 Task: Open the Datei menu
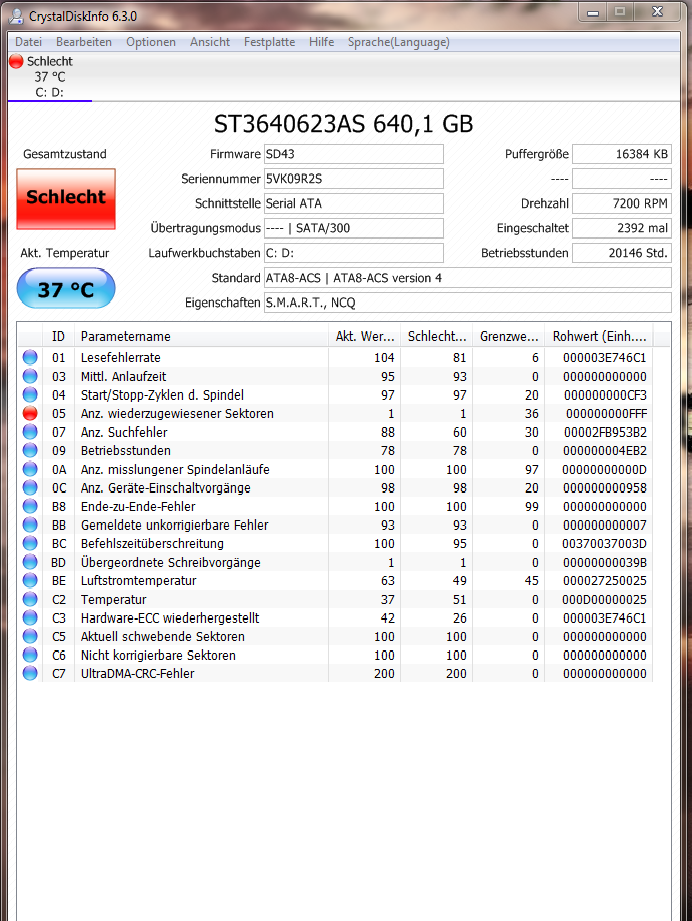tap(28, 42)
